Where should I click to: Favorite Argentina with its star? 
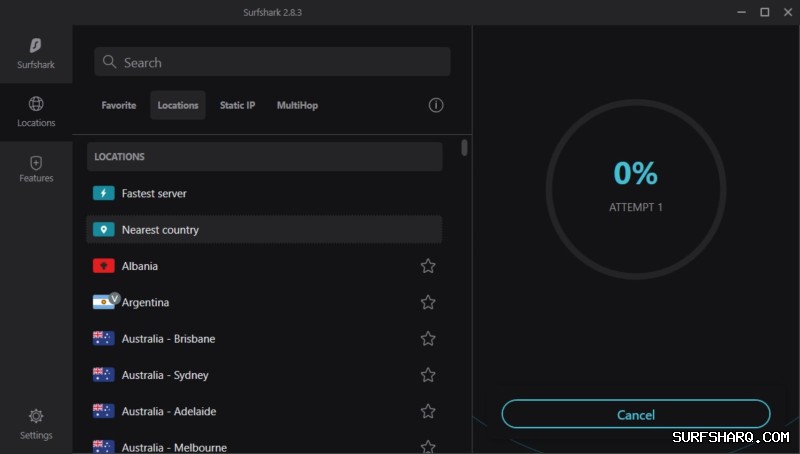click(x=428, y=302)
